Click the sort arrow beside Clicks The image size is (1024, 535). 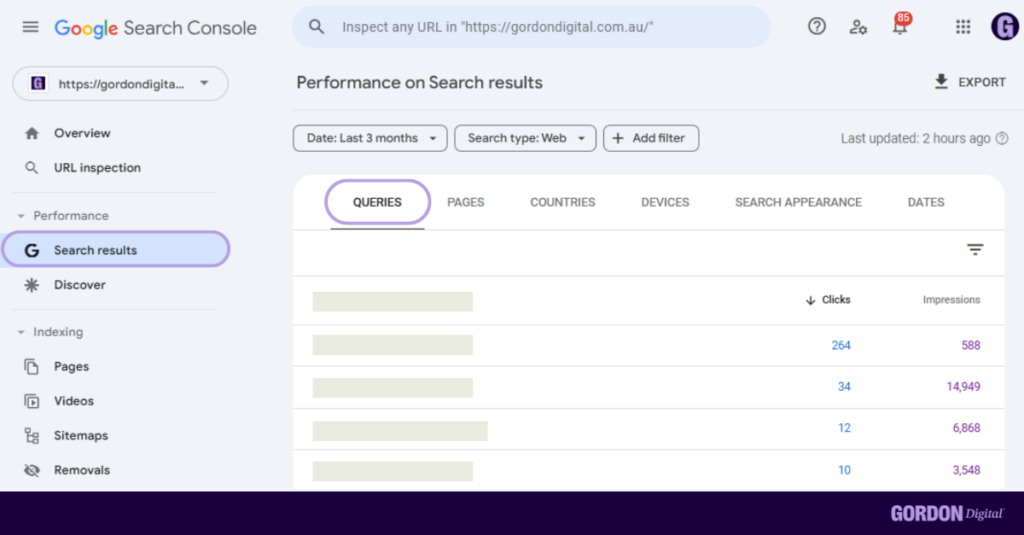point(810,300)
